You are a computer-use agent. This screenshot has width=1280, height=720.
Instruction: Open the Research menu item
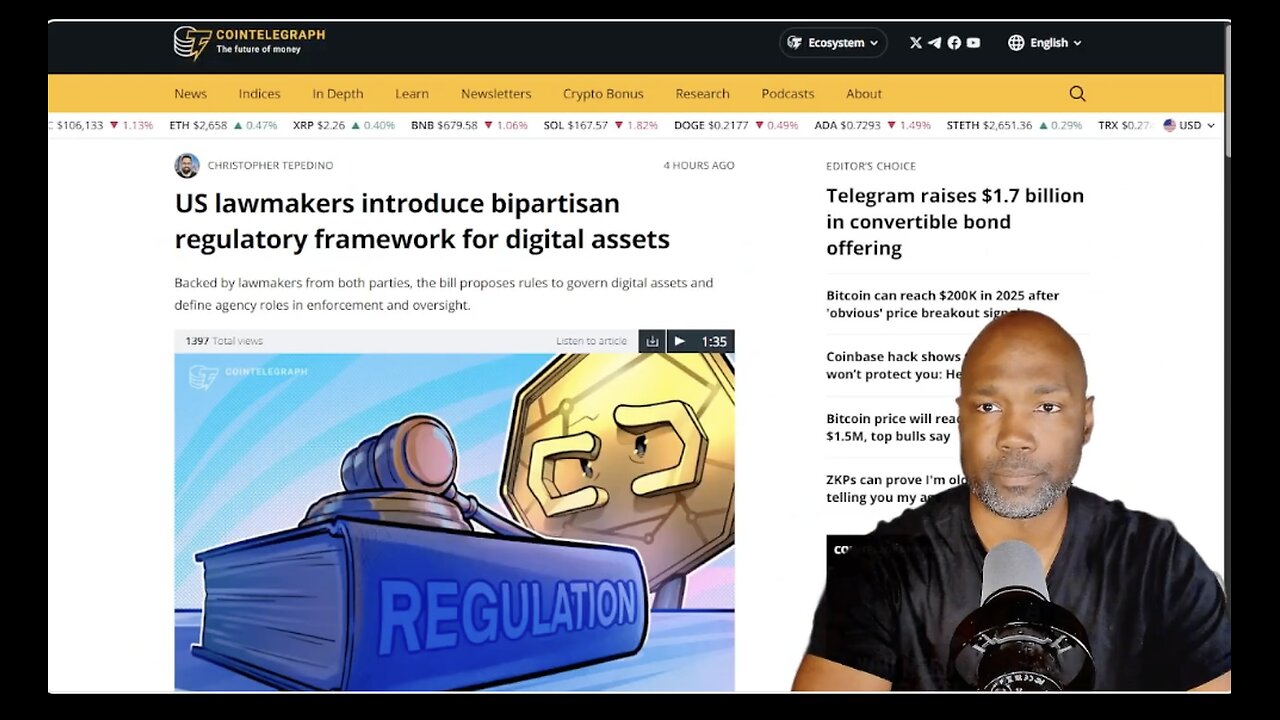click(x=702, y=94)
